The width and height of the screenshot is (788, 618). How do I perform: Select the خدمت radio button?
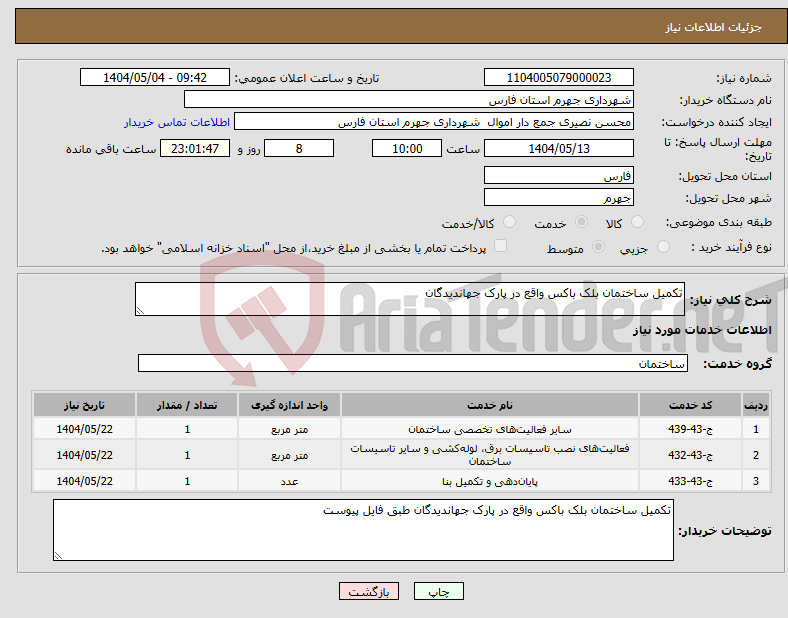[581, 222]
